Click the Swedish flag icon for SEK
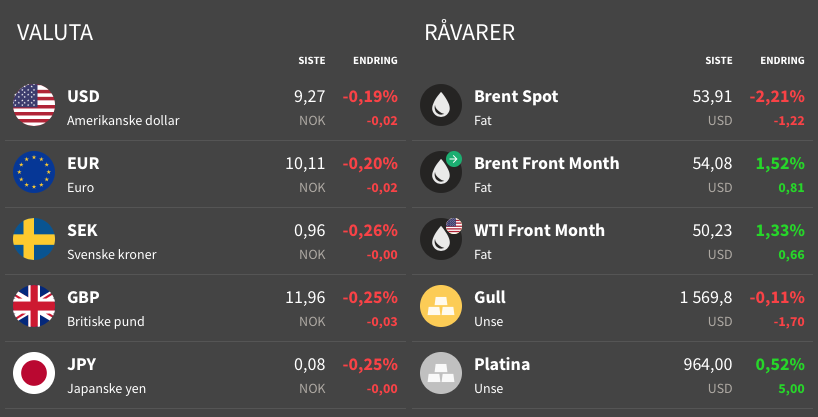 coord(34,239)
